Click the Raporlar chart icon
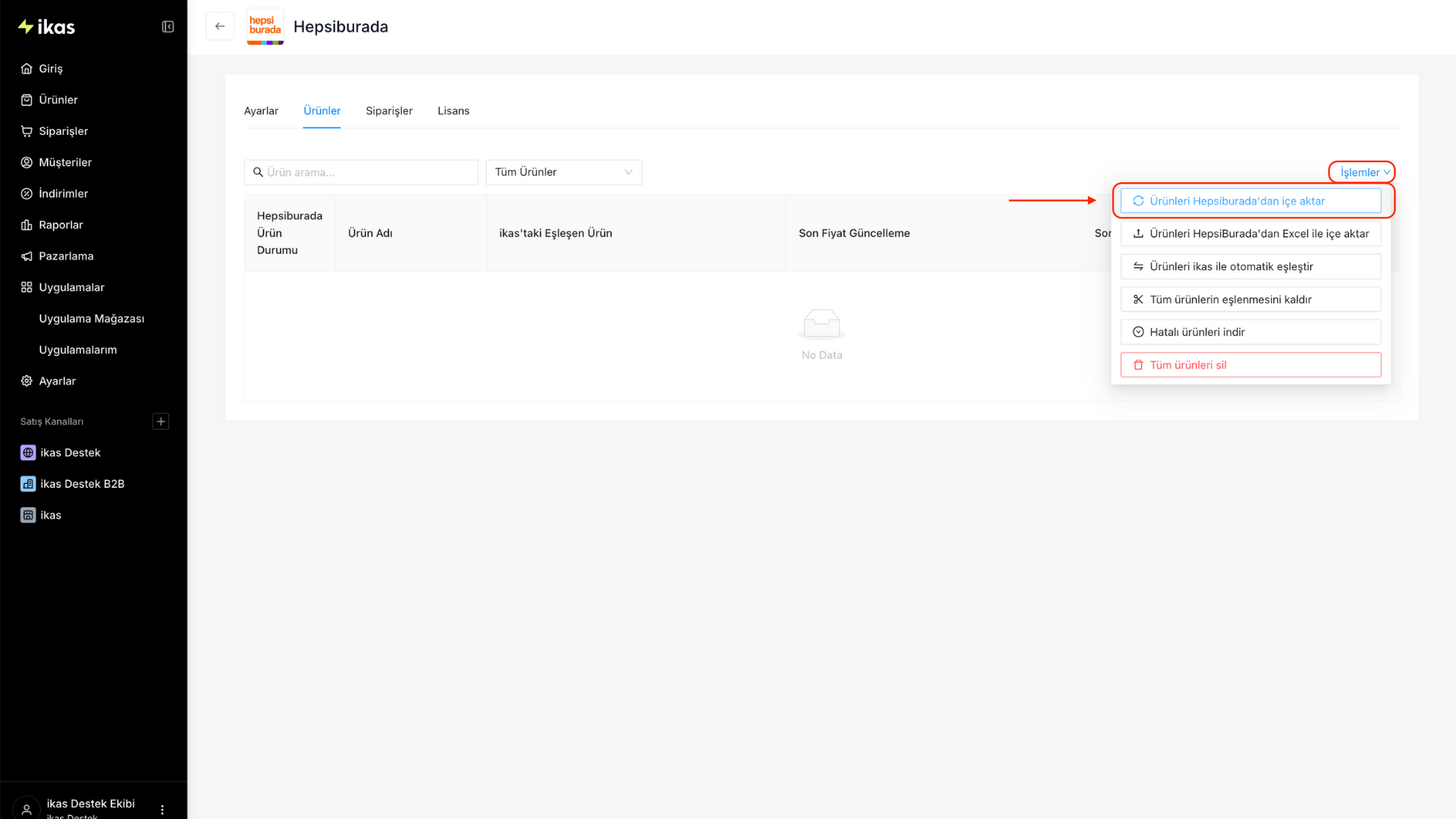The height and width of the screenshot is (819, 1456). tap(27, 224)
